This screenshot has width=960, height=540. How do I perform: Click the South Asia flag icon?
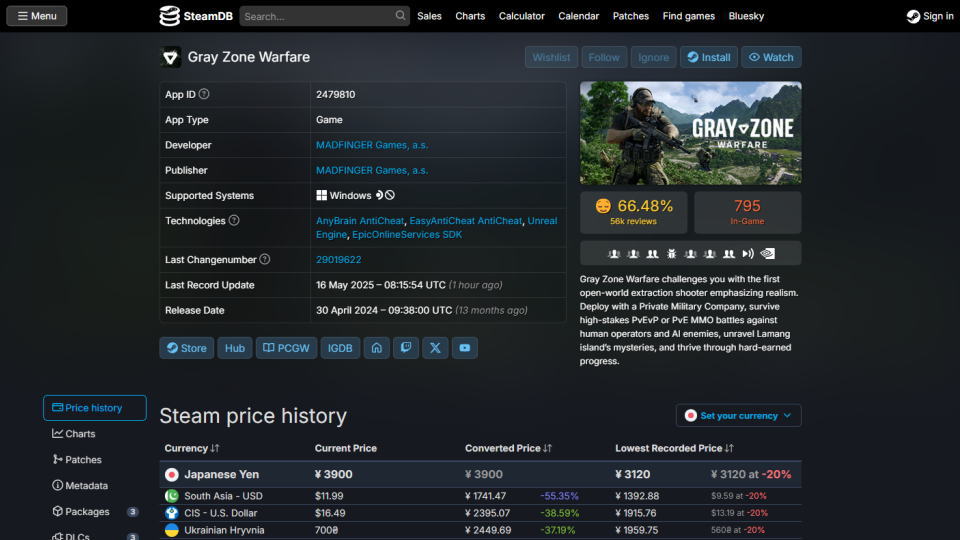(171, 496)
